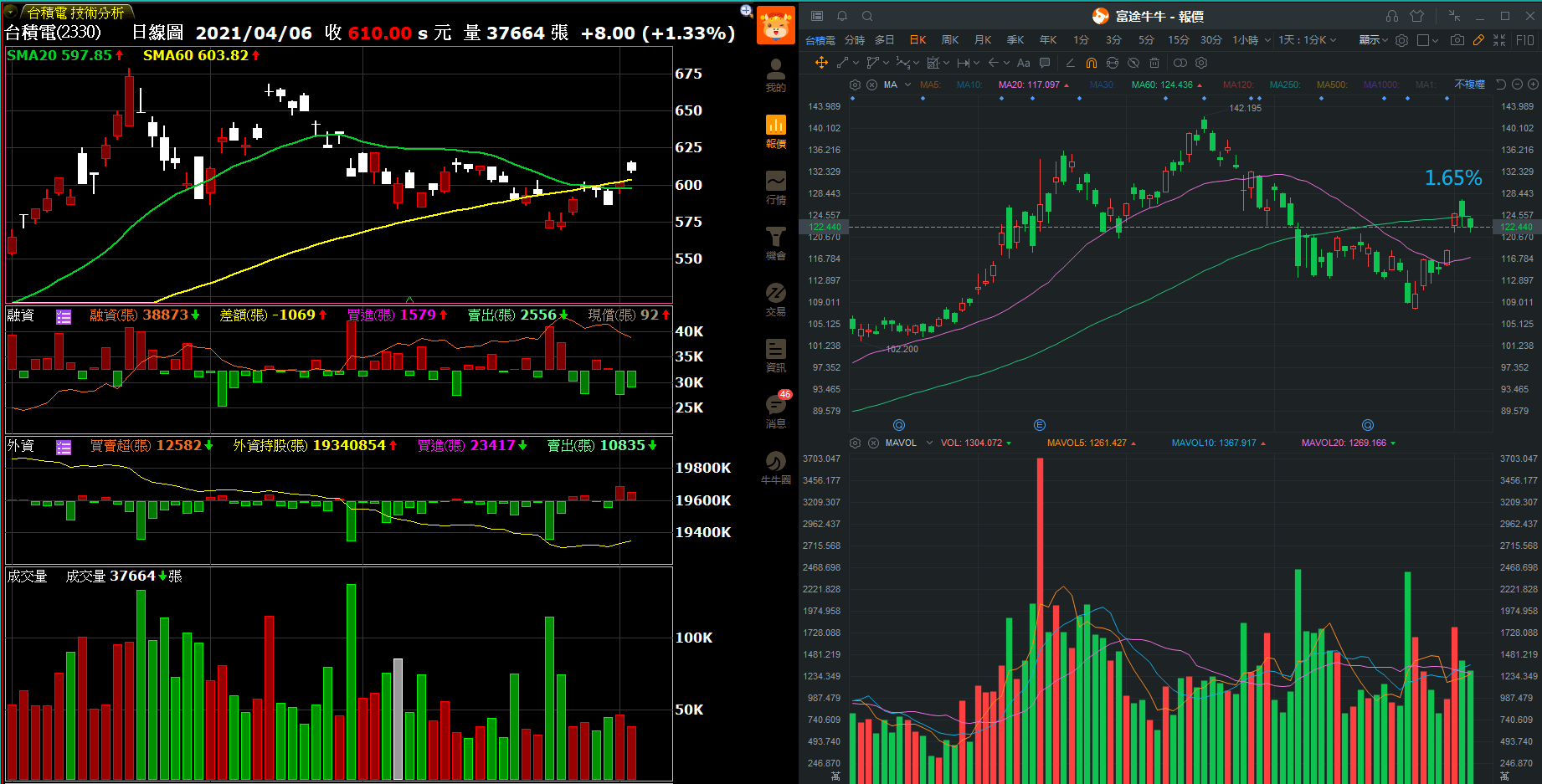Select the 報價 quotes sidebar icon
Viewport: 1542px width, 784px height.
(x=776, y=131)
